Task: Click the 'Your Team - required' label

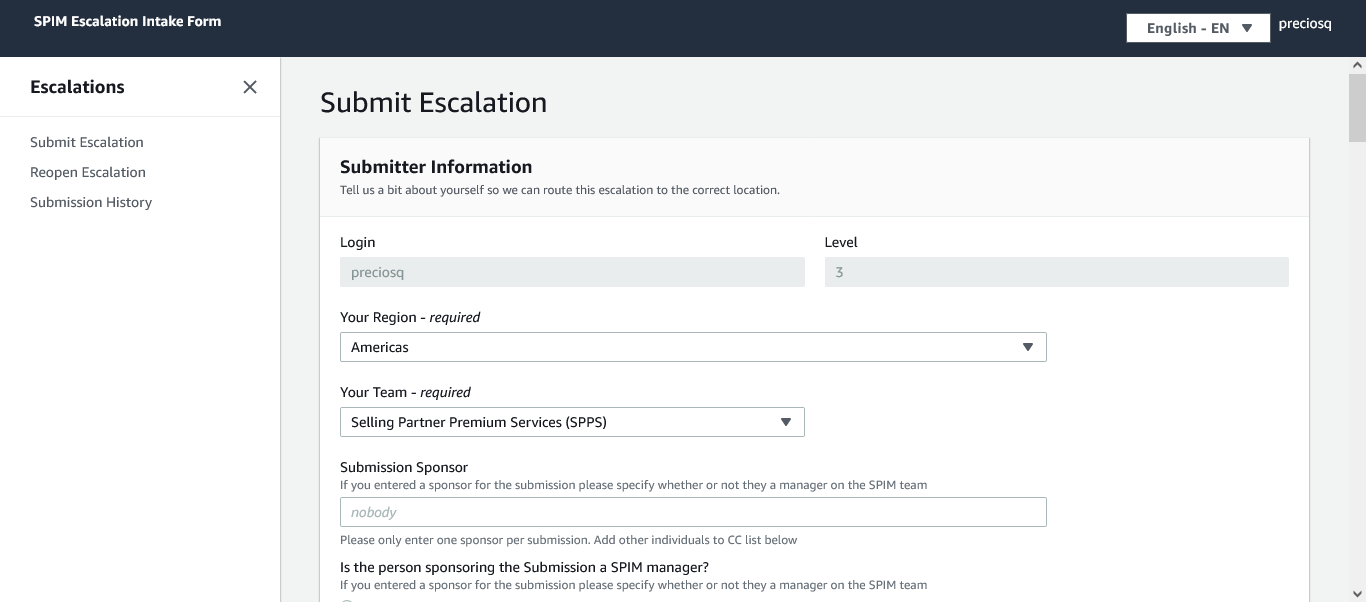Action: (405, 392)
